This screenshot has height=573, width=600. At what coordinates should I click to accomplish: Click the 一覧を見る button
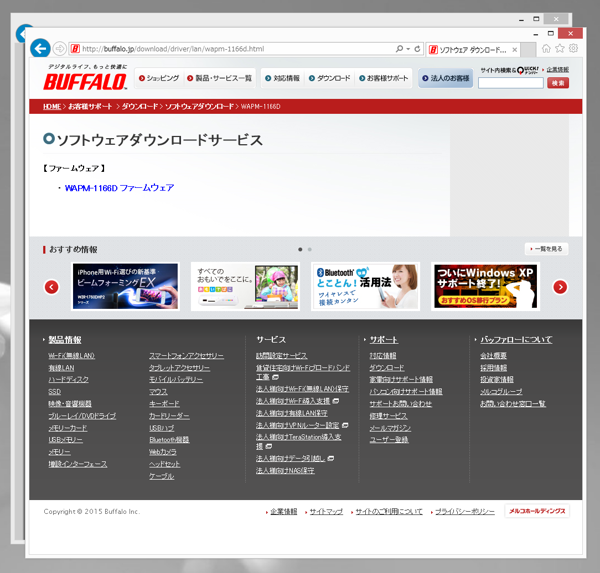coord(546,249)
